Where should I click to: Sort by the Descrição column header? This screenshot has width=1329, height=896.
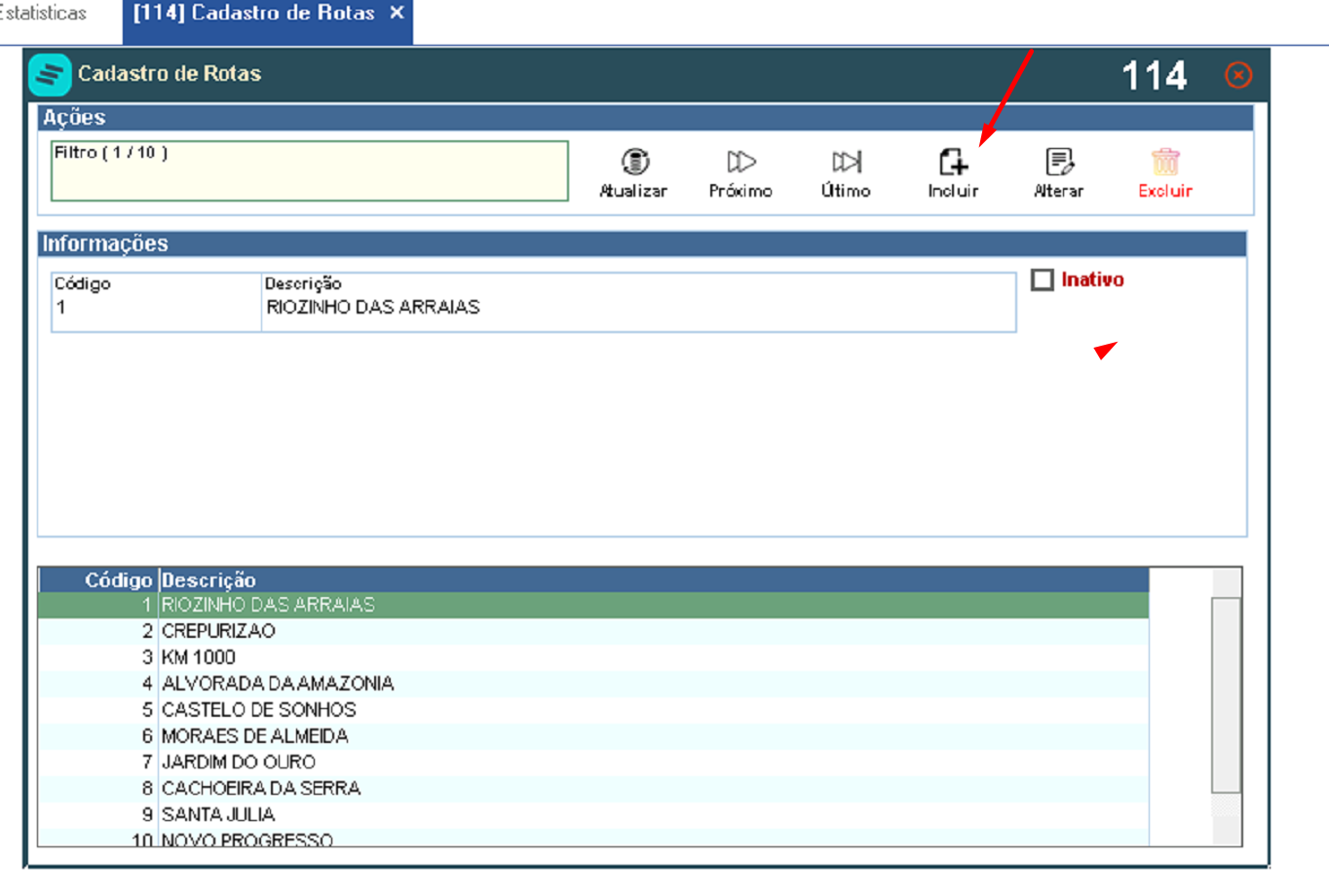point(653,579)
